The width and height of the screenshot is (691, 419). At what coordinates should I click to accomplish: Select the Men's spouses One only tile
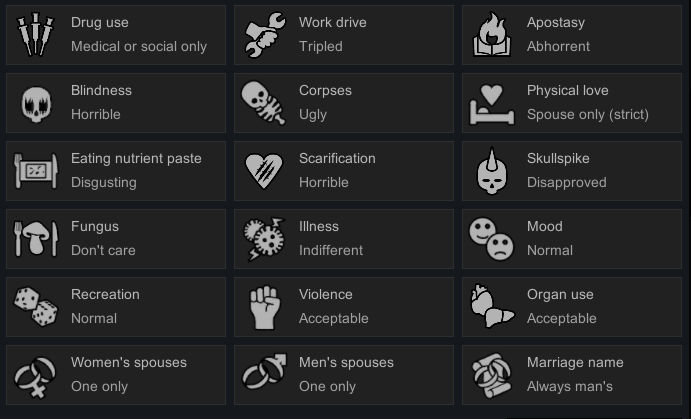(344, 374)
